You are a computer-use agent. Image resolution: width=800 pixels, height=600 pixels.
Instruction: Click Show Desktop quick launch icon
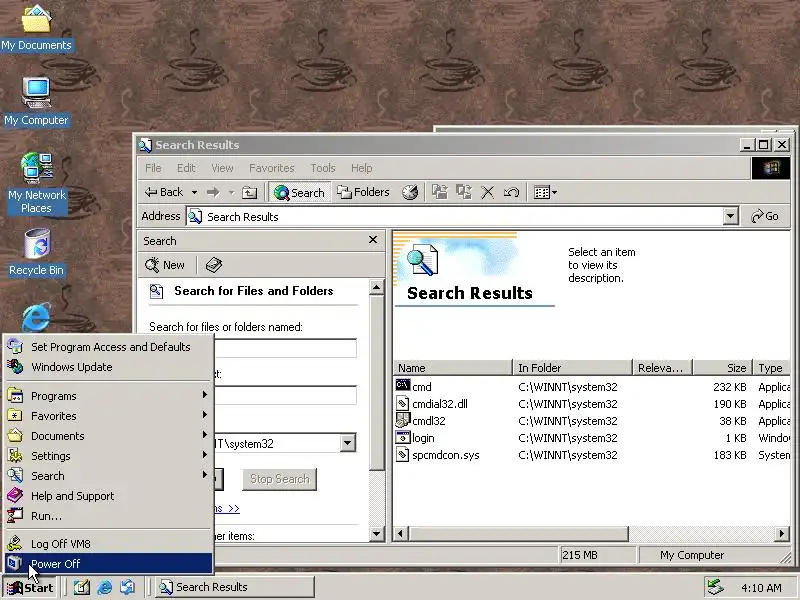point(82,587)
